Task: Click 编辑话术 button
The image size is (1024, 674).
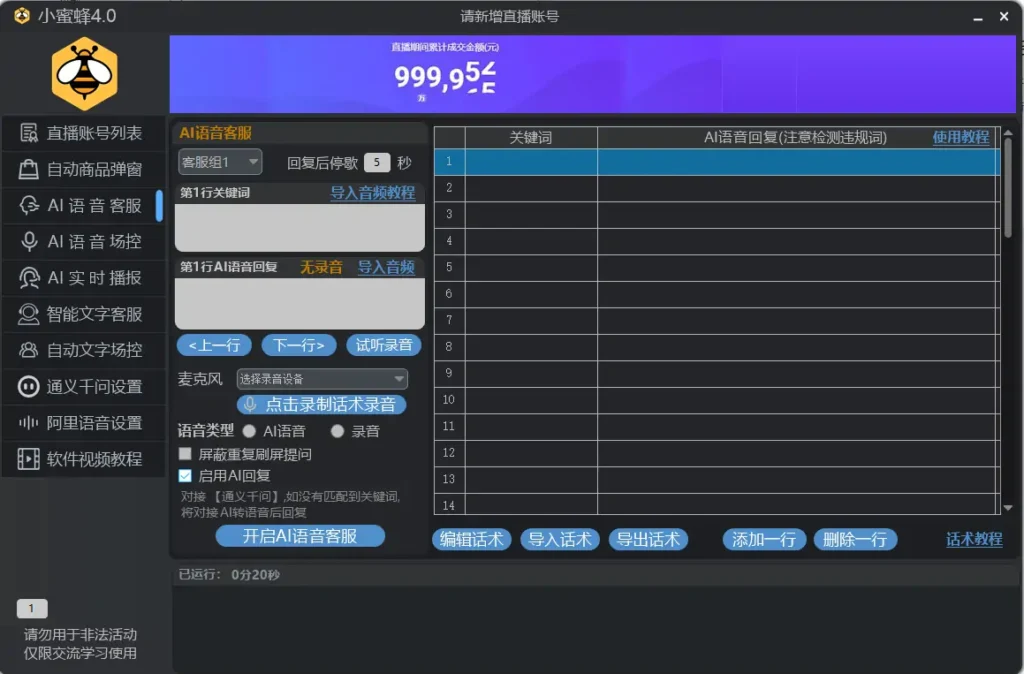Action: tap(472, 539)
